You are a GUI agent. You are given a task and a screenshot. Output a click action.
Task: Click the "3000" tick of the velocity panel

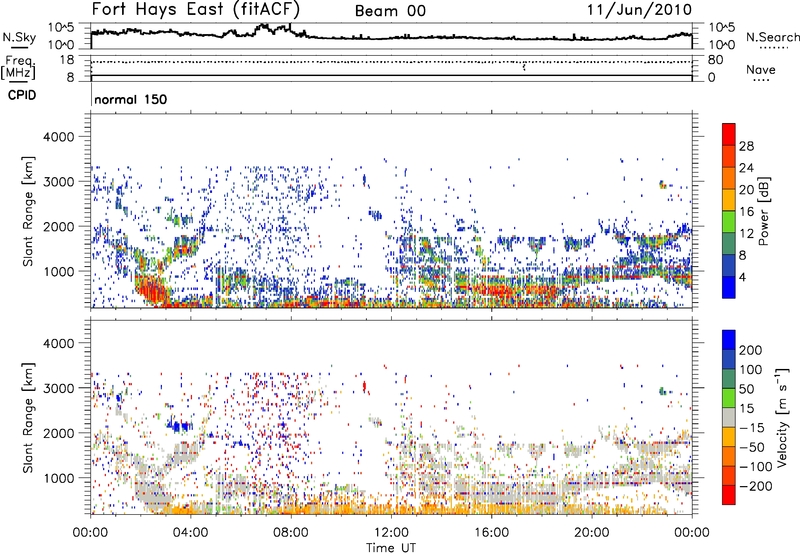59,388
